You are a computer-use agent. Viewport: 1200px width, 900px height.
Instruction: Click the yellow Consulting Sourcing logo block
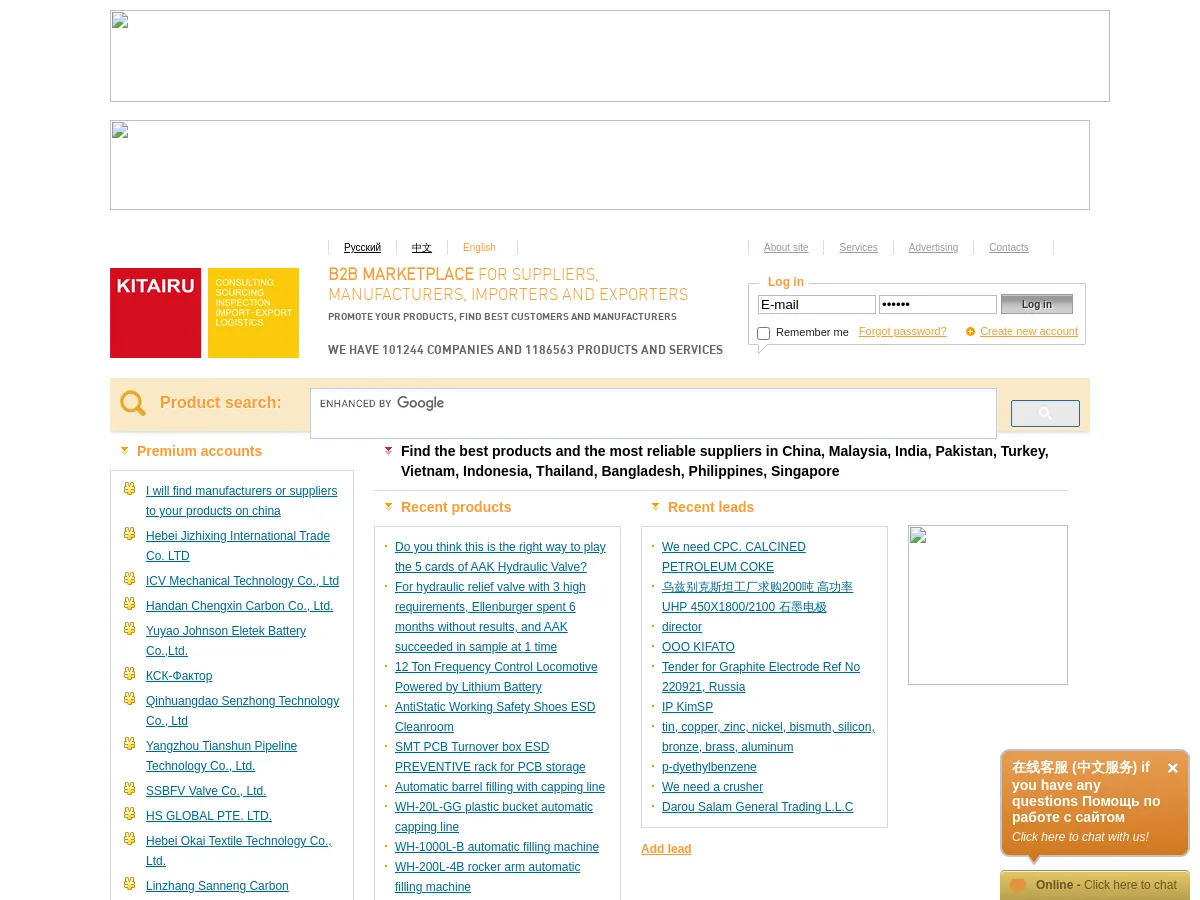pos(253,313)
